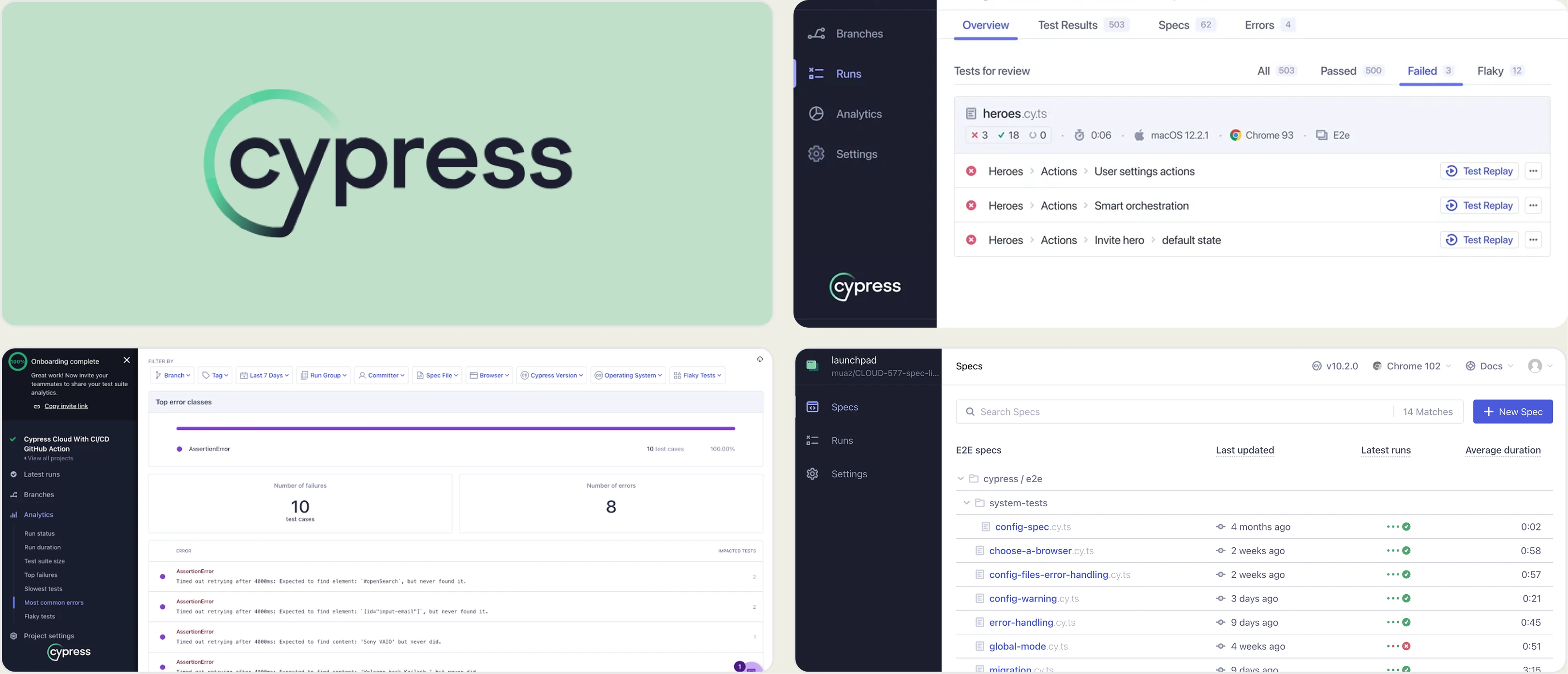Screen dimensions: 1568x674
Task: Select Test suite size analytics item
Action: (x=44, y=561)
